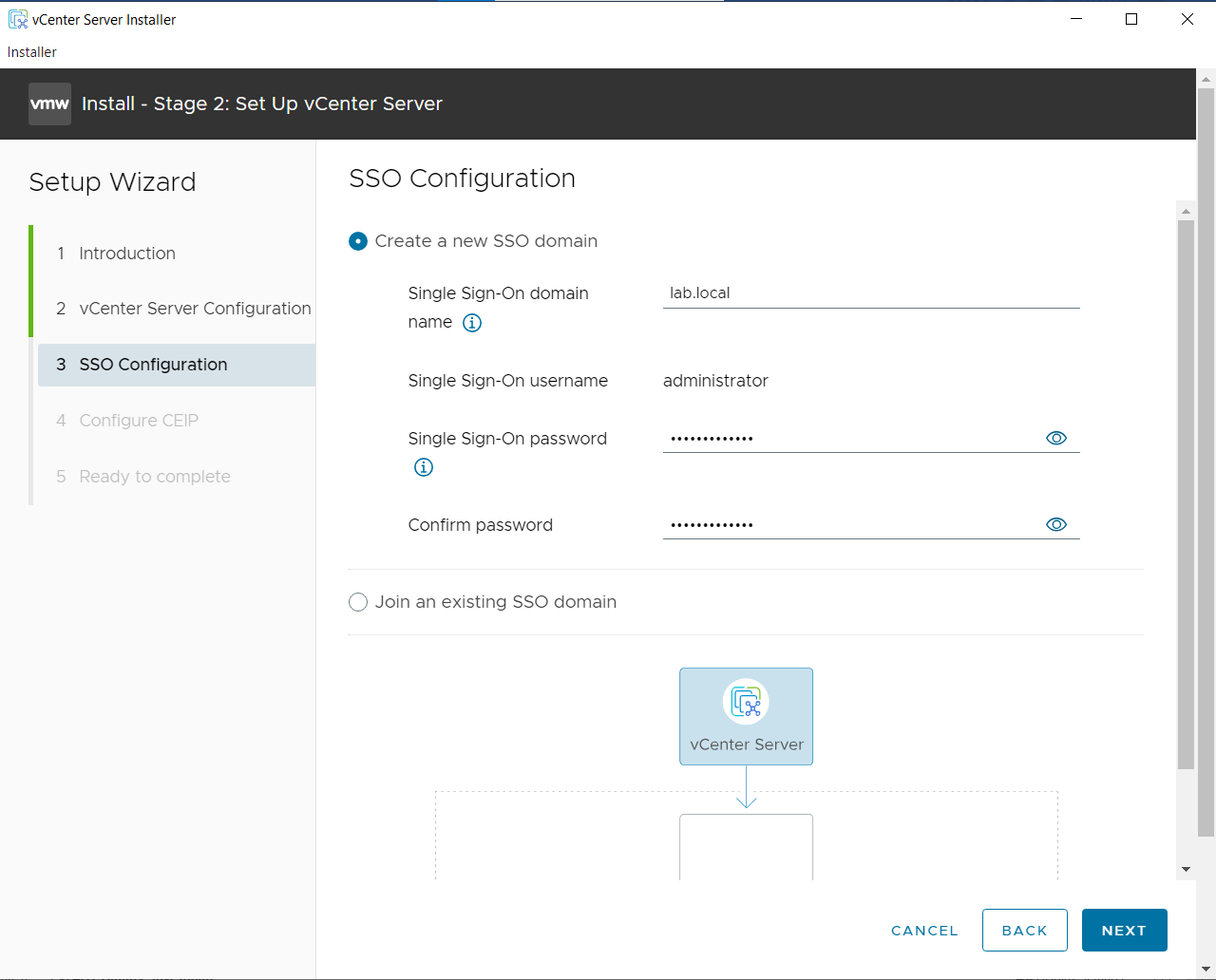Click the vmw logo icon
Viewport: 1216px width, 980px height.
point(49,104)
